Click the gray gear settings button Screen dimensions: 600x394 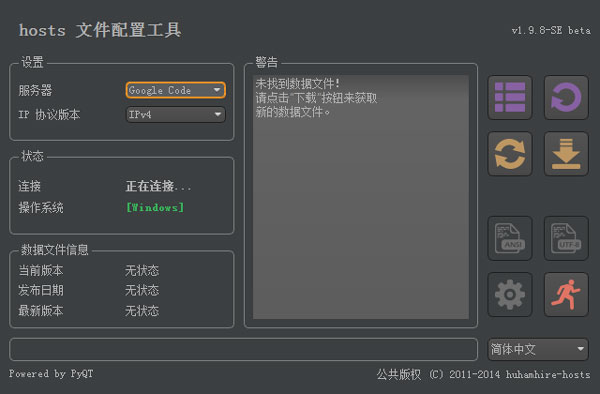pyautogui.click(x=510, y=294)
